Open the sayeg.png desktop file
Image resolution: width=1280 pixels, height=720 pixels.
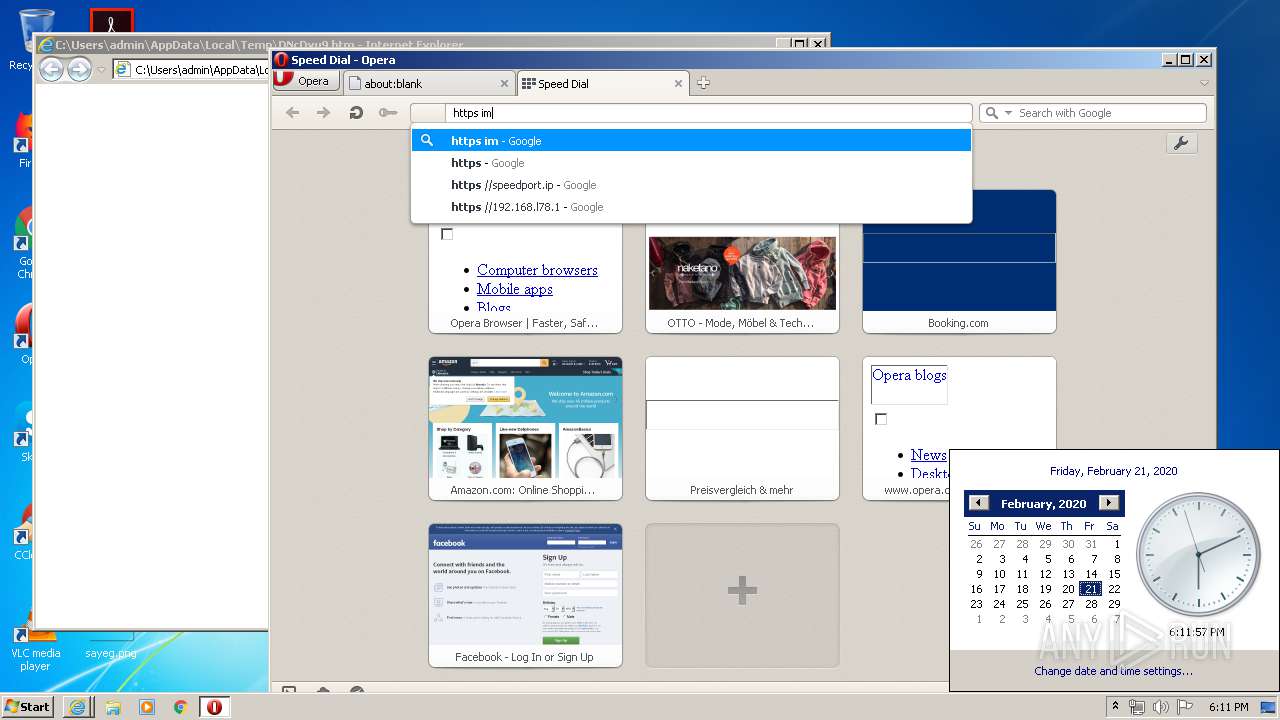pos(110,653)
